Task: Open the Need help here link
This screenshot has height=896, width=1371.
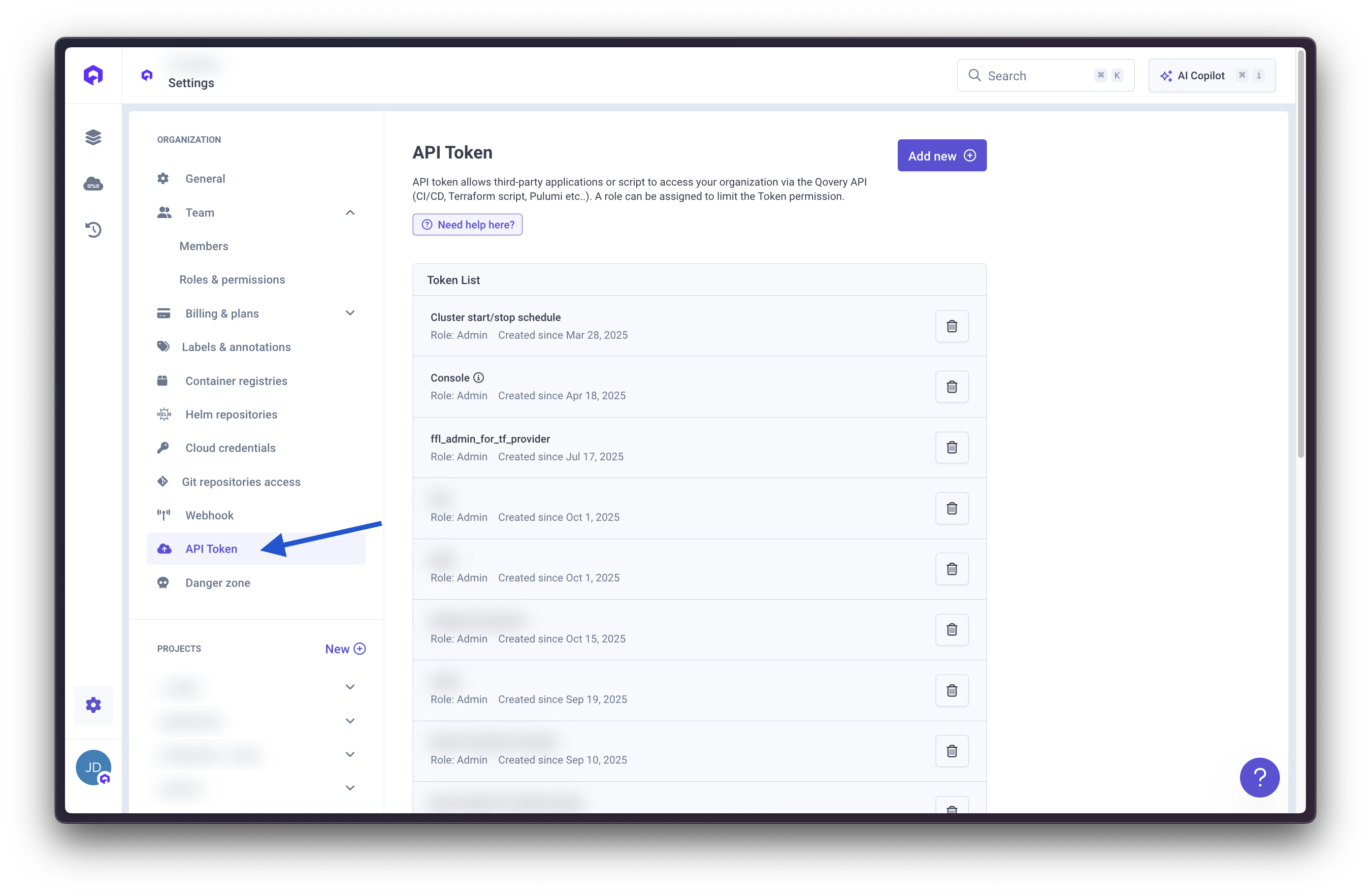Action: (x=467, y=224)
